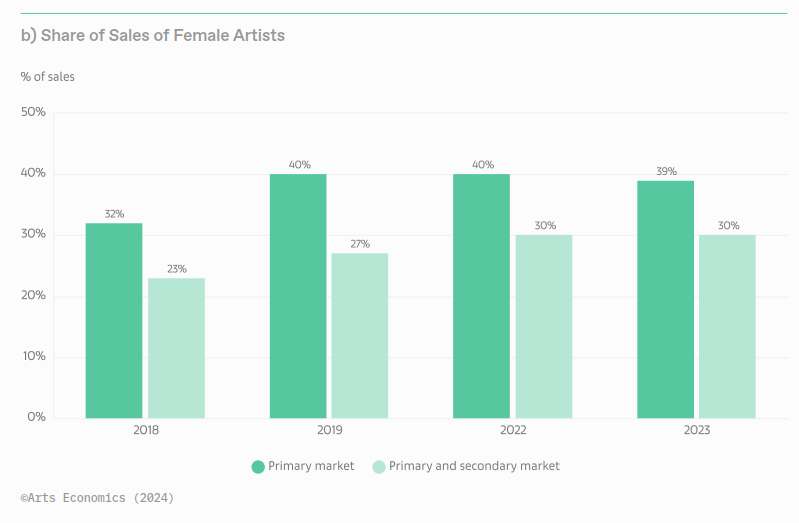Click the dark green Primary market legend dot

click(x=258, y=467)
